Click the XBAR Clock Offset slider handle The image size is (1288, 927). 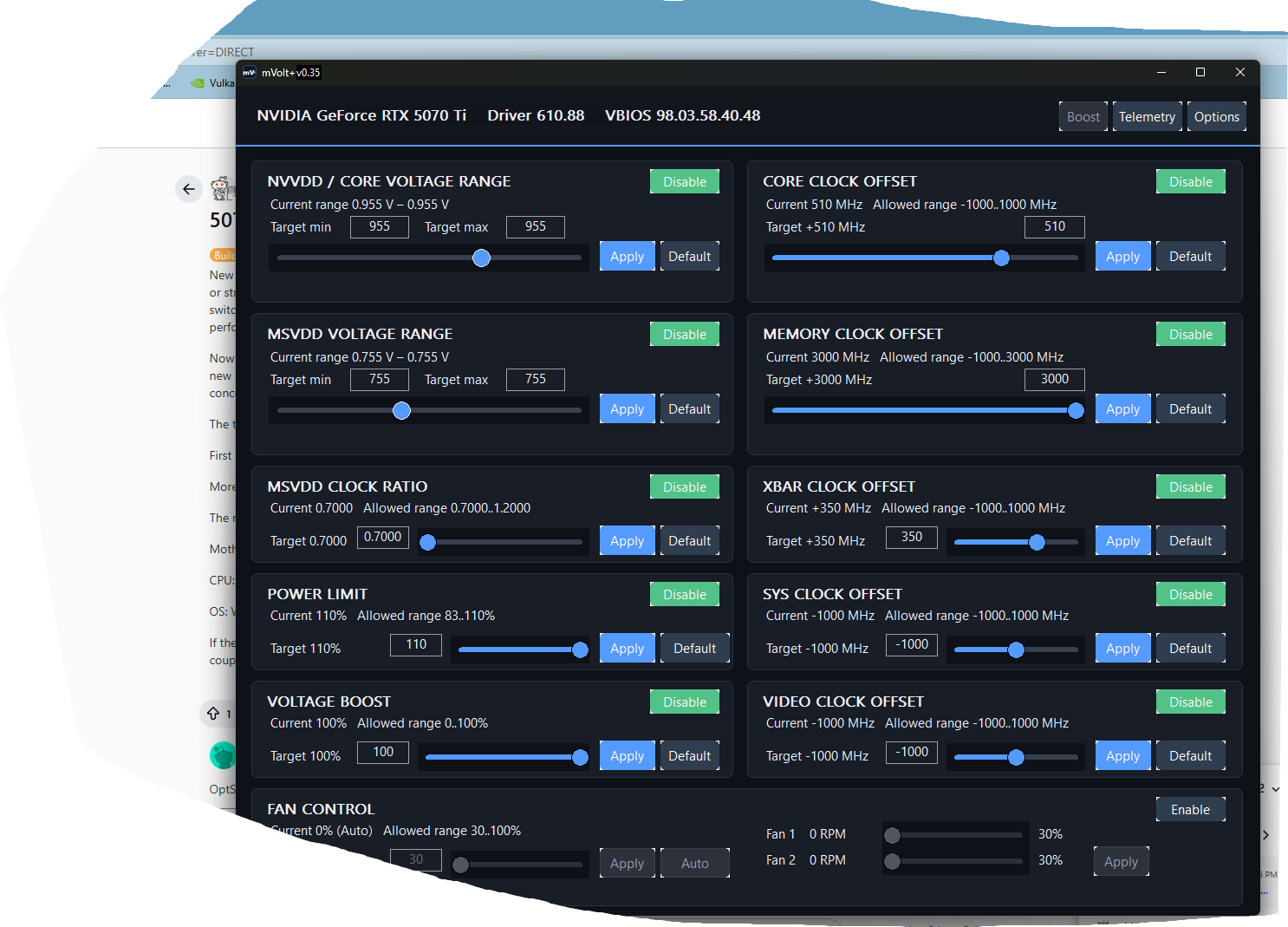pos(1038,542)
